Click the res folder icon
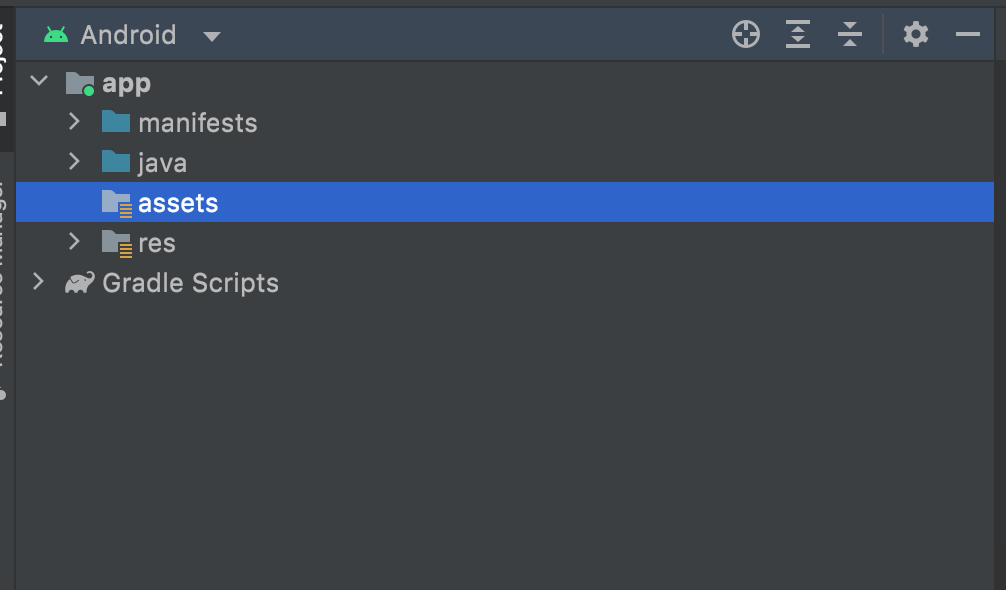This screenshot has width=1006, height=590. (117, 243)
